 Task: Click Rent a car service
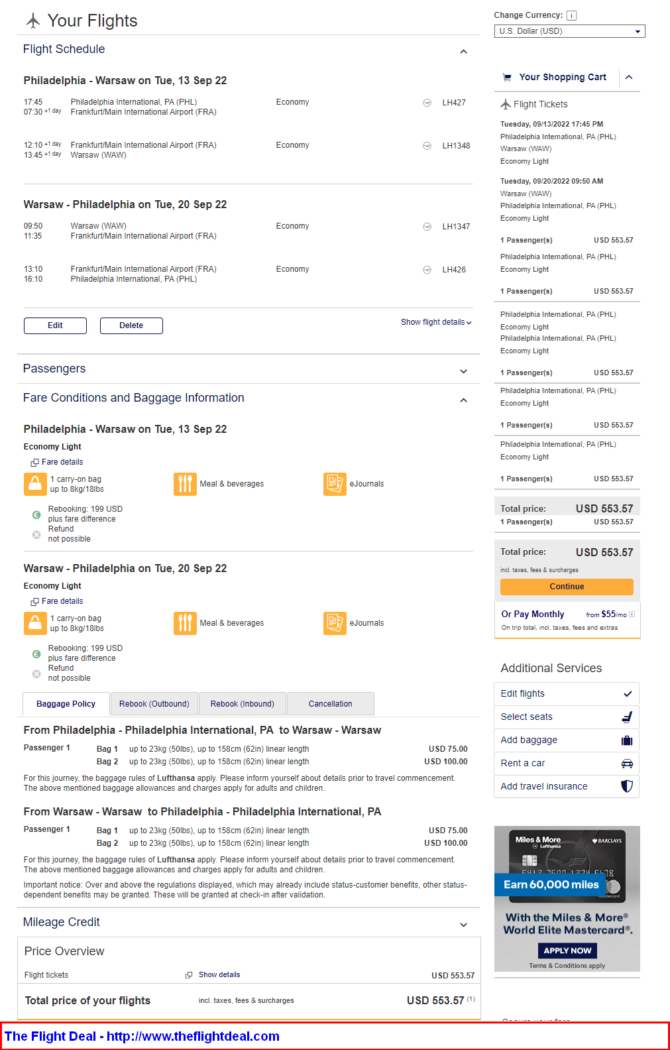[x=566, y=763]
